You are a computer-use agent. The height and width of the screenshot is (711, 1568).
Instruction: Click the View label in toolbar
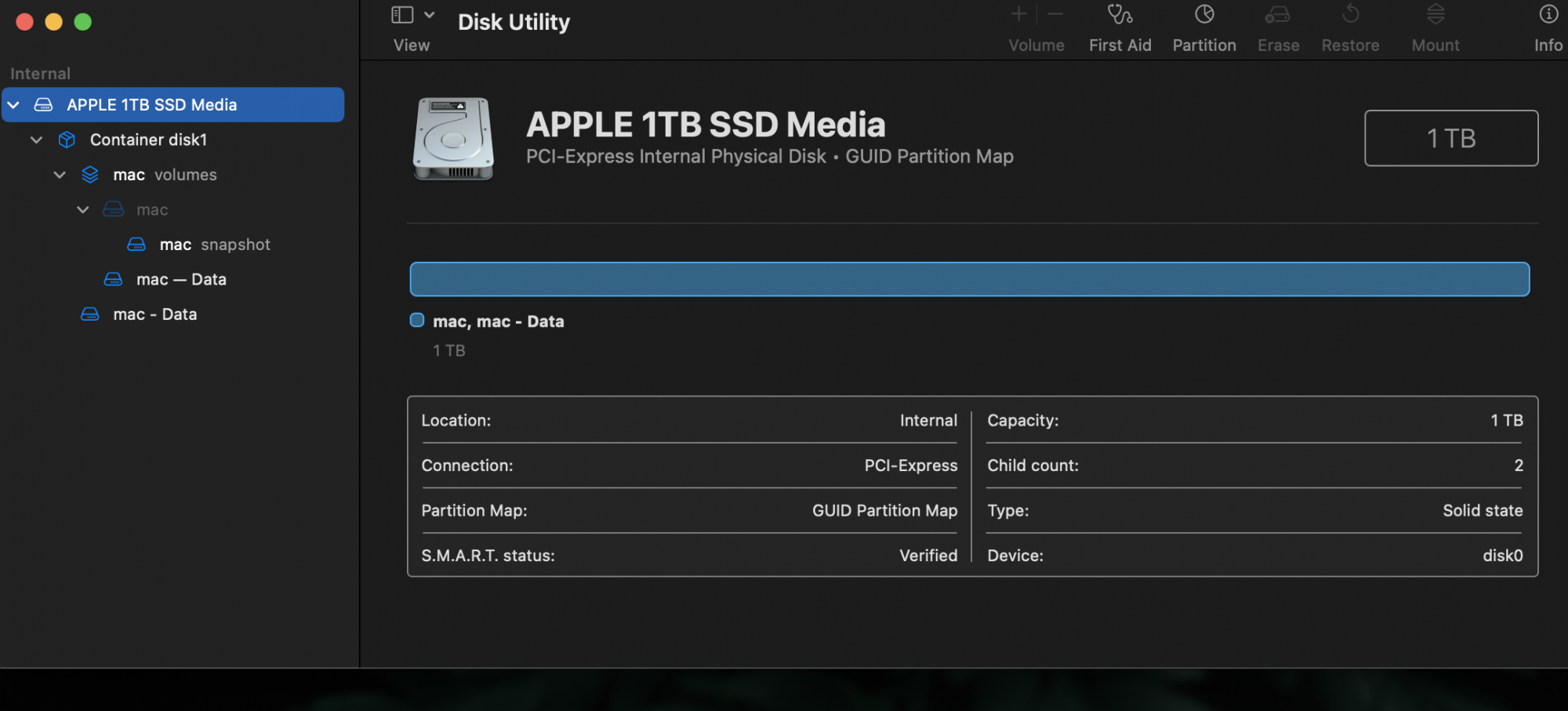(412, 45)
